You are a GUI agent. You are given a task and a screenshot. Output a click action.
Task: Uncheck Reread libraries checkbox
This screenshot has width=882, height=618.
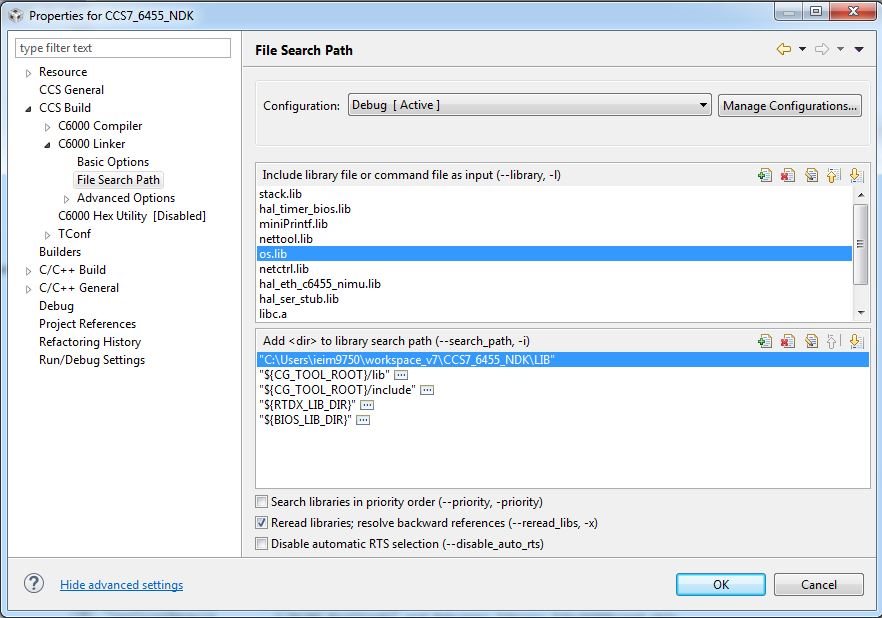tap(262, 523)
